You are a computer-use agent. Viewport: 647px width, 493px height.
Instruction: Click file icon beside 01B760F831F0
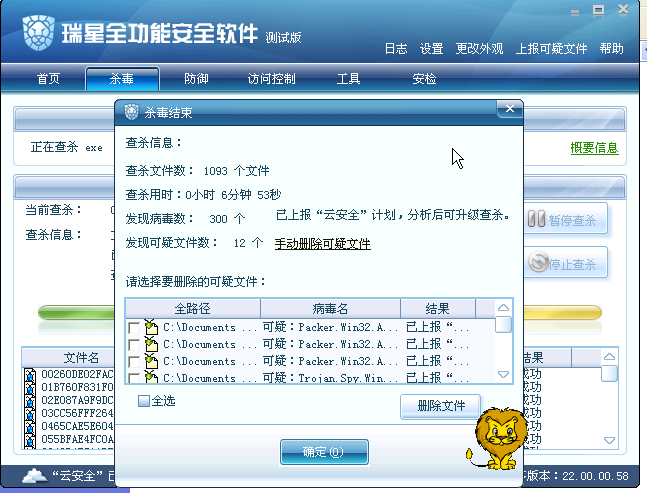coord(30,387)
